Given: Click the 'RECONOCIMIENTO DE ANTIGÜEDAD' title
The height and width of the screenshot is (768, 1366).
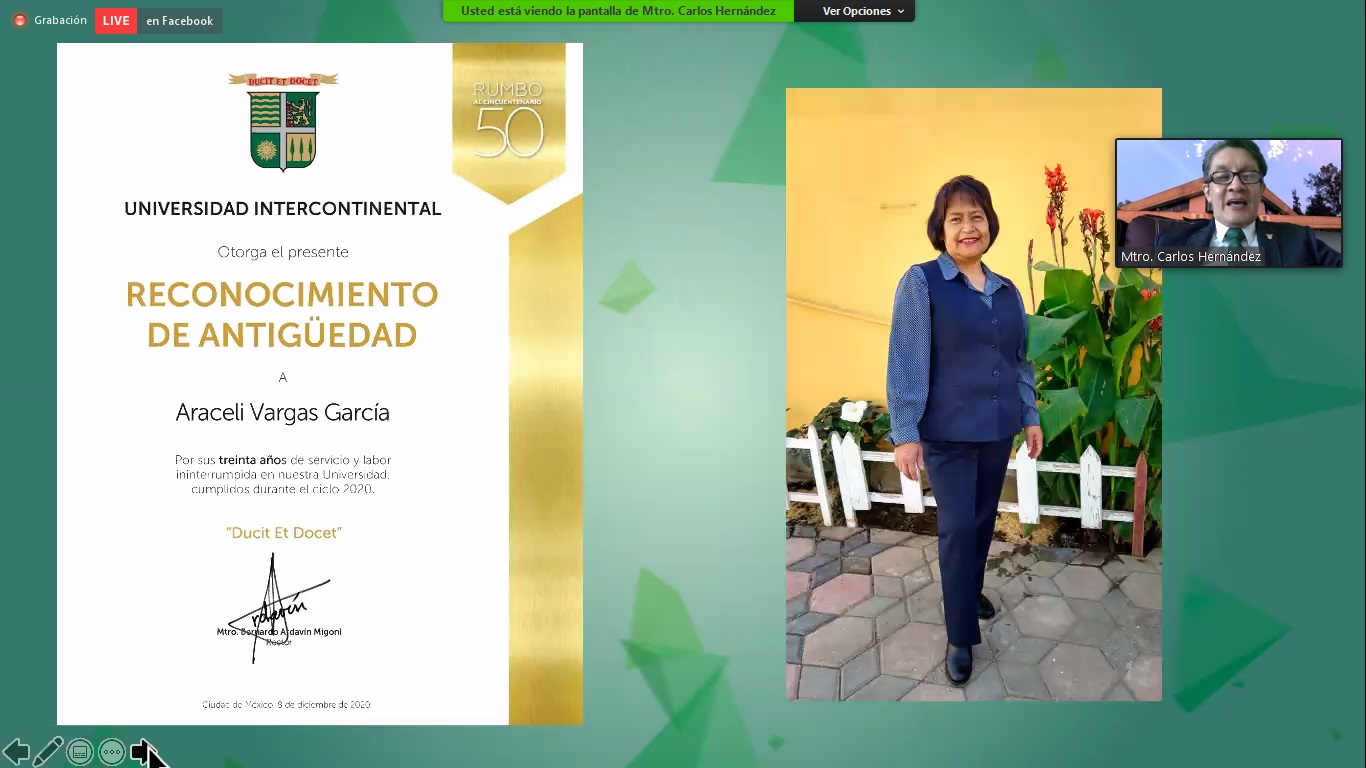Looking at the screenshot, I should 282,315.
